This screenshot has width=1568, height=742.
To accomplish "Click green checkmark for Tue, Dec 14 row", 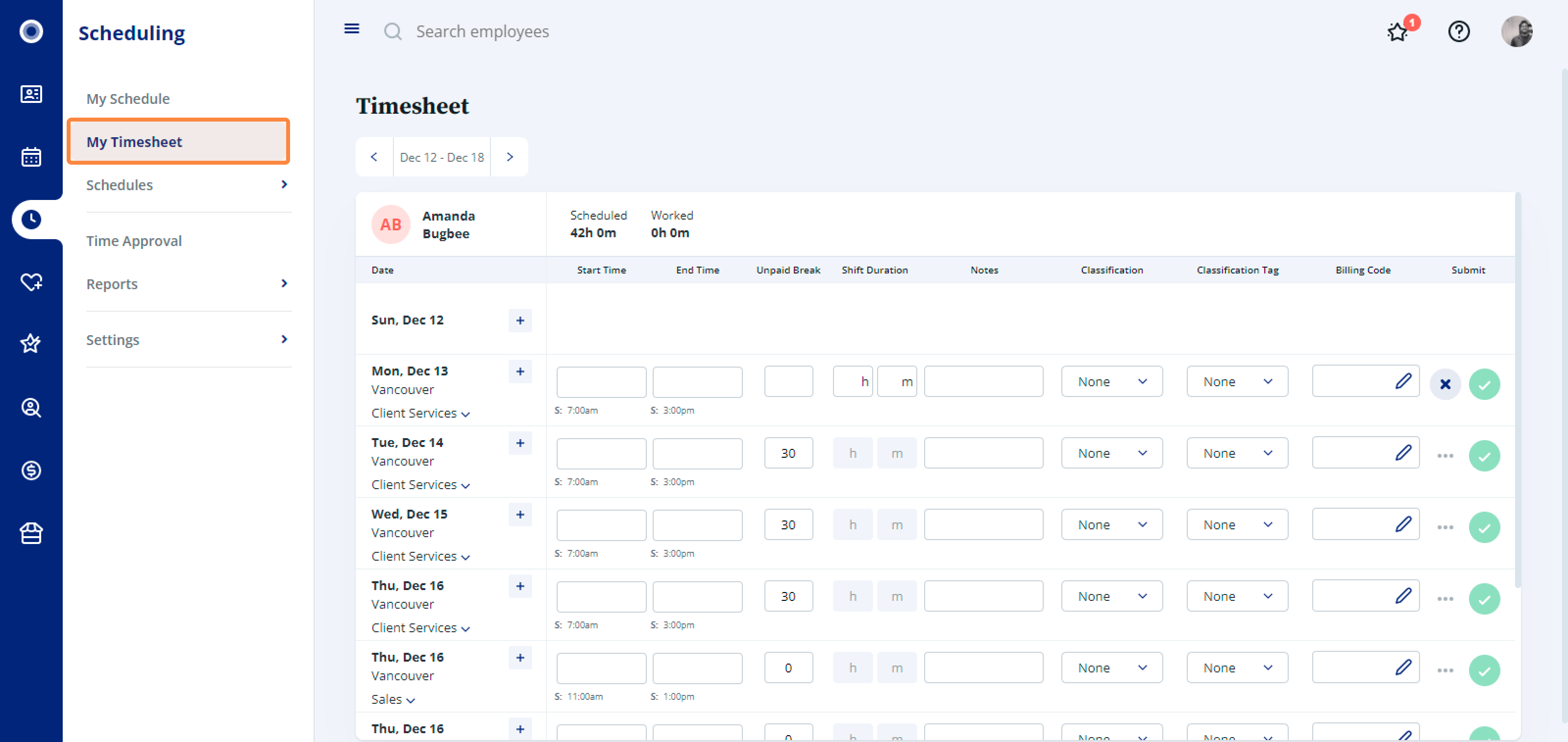I will click(x=1484, y=455).
